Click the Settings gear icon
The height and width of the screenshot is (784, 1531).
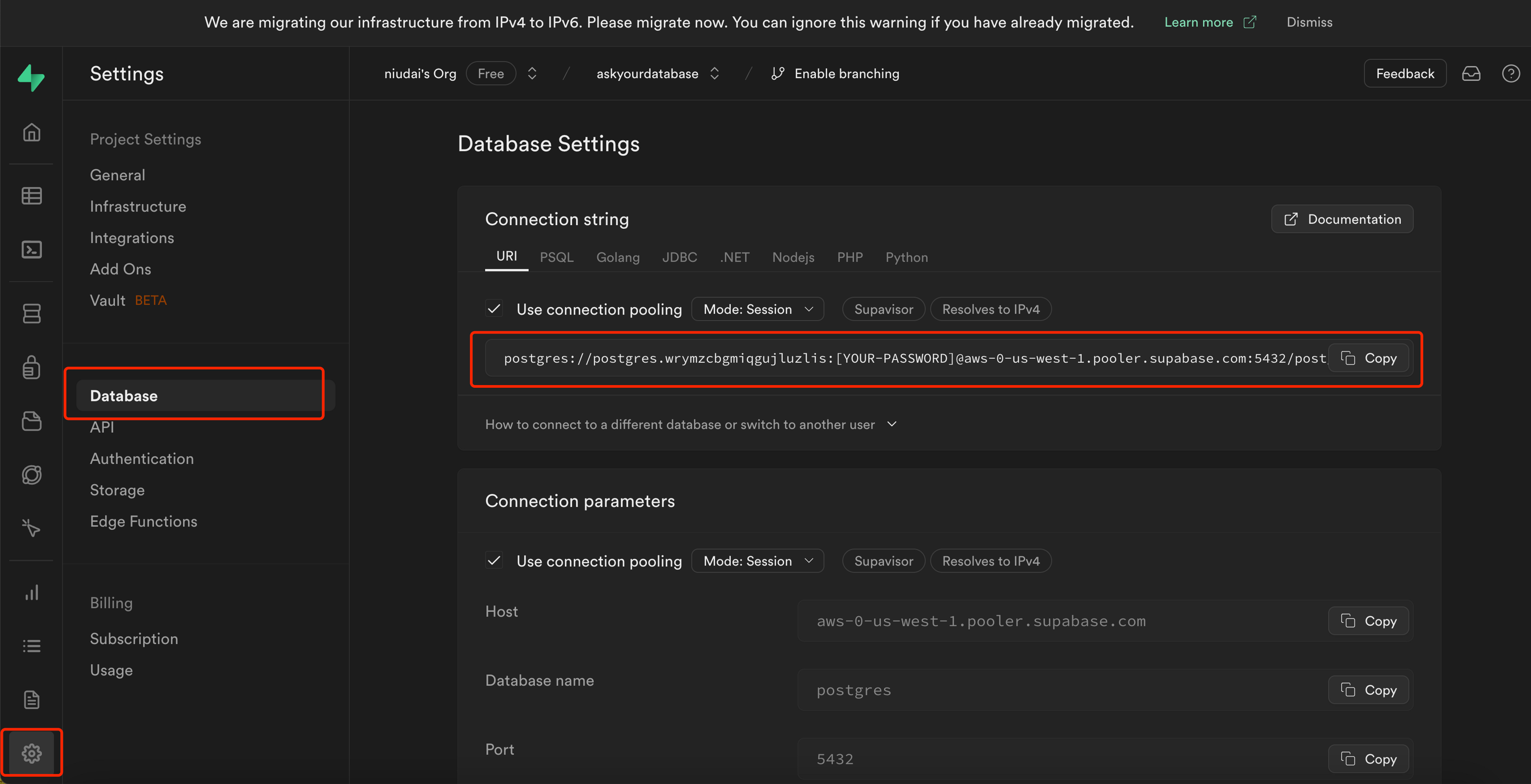coord(31,753)
